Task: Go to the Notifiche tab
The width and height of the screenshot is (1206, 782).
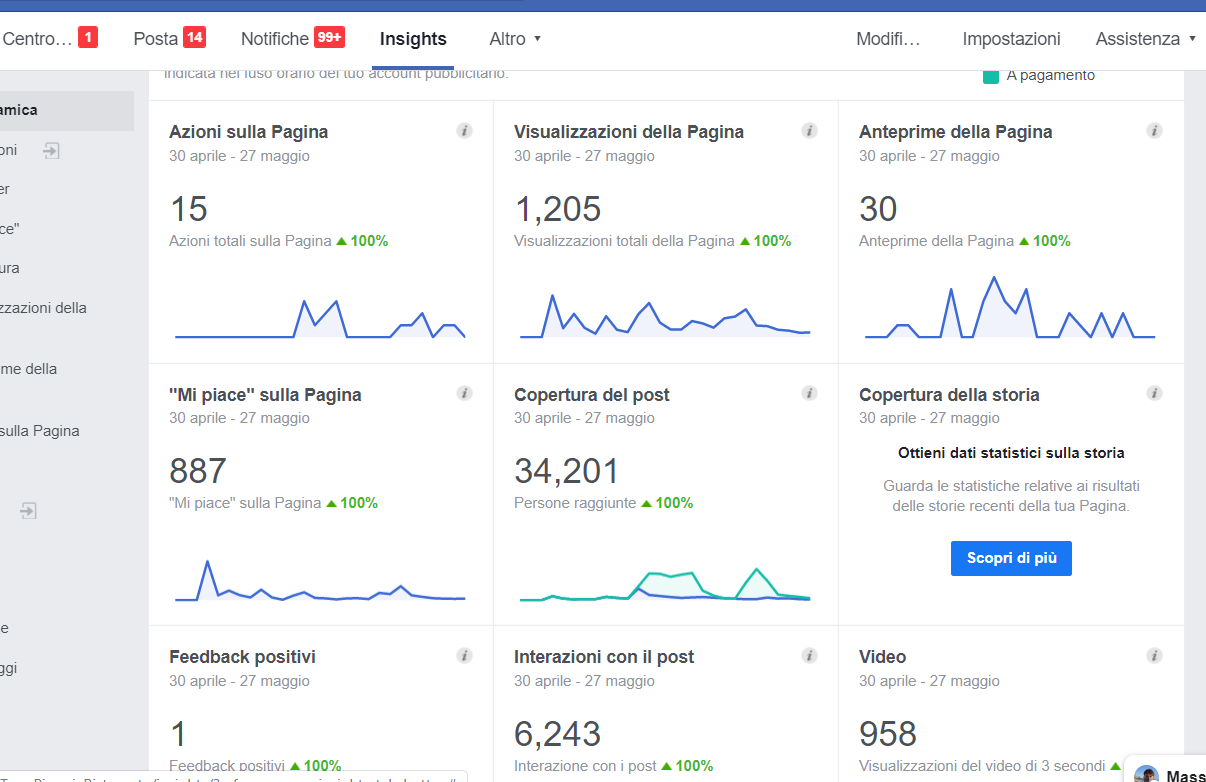Action: pos(293,39)
